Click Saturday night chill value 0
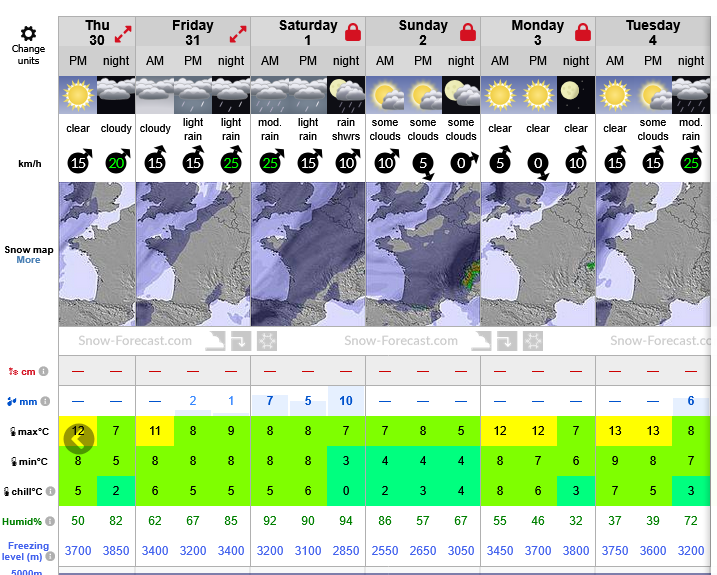This screenshot has width=717, height=575. pos(346,491)
